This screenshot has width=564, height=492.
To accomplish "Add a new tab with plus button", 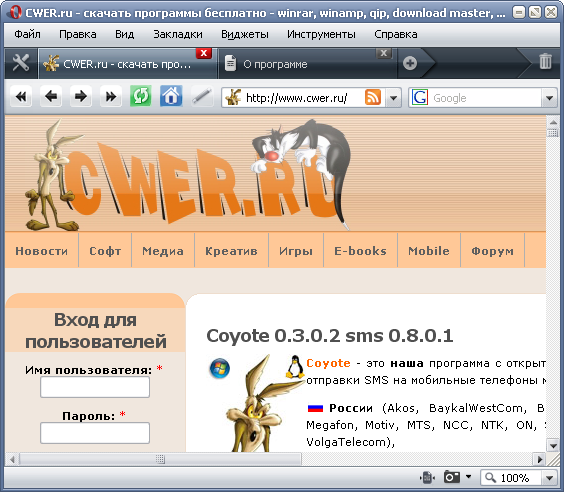I will (x=410, y=63).
